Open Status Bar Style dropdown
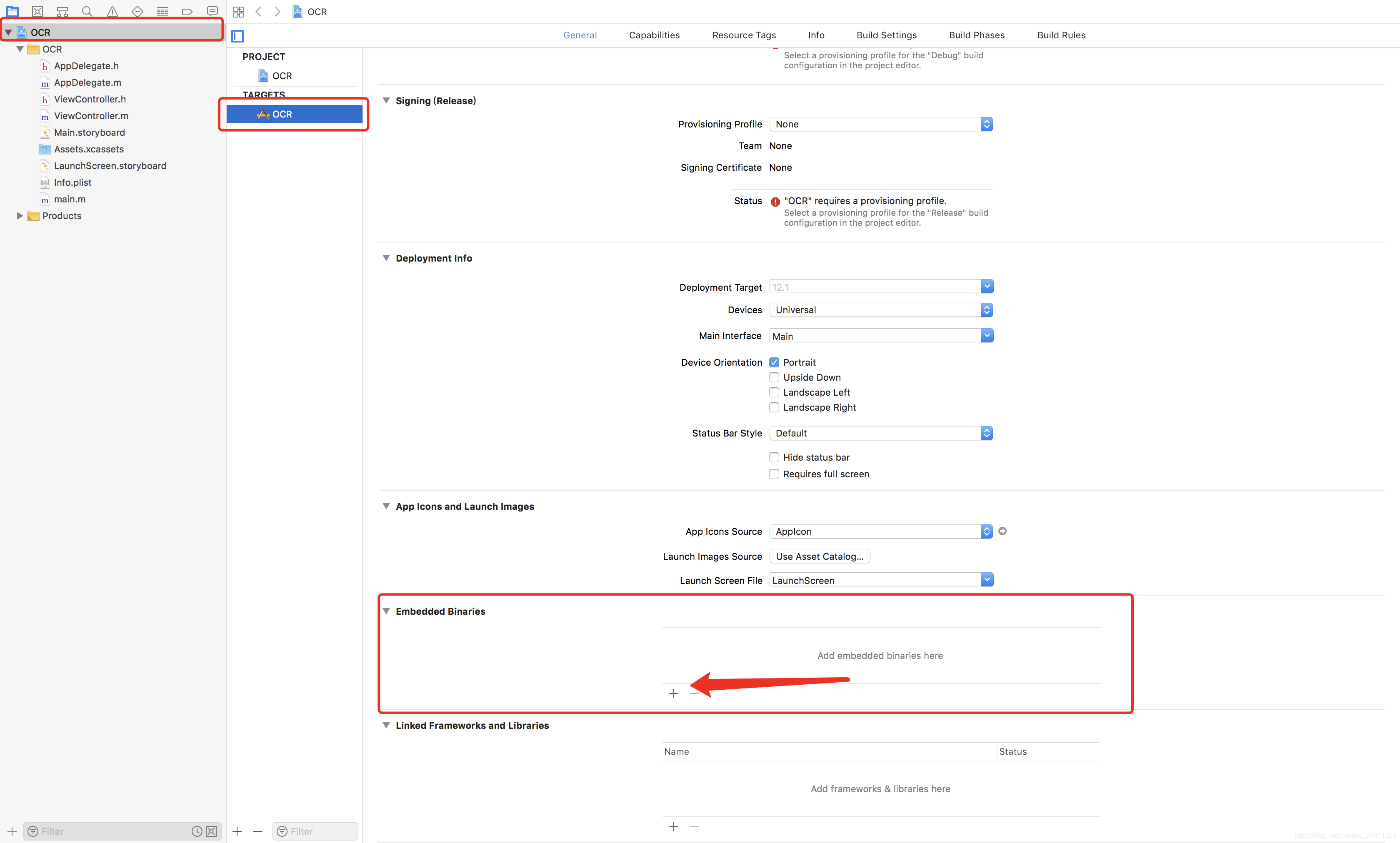1400x843 pixels. tap(881, 433)
